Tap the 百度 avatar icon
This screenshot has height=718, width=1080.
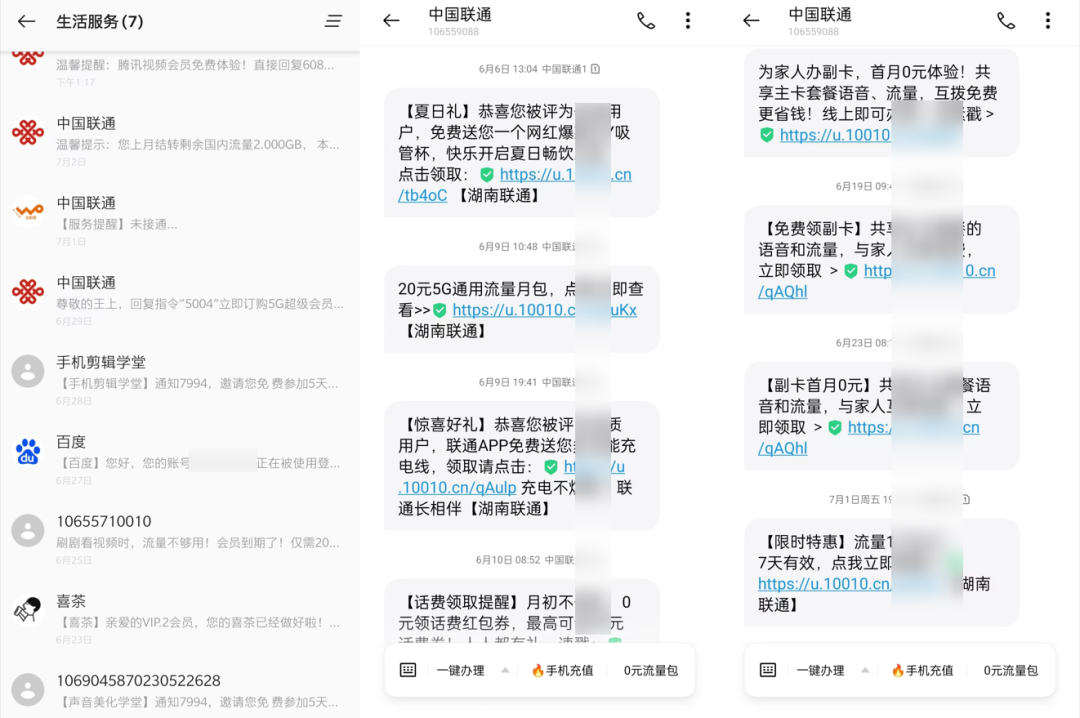pos(28,449)
